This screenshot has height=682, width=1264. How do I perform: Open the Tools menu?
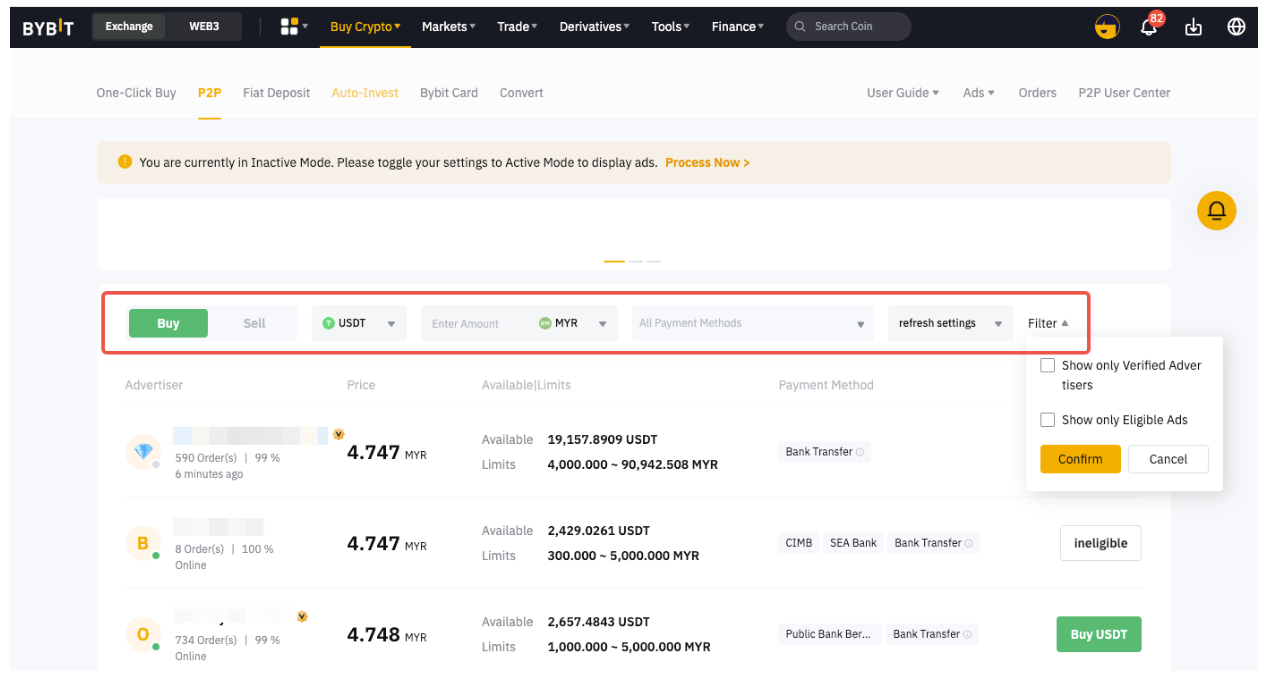pos(671,27)
